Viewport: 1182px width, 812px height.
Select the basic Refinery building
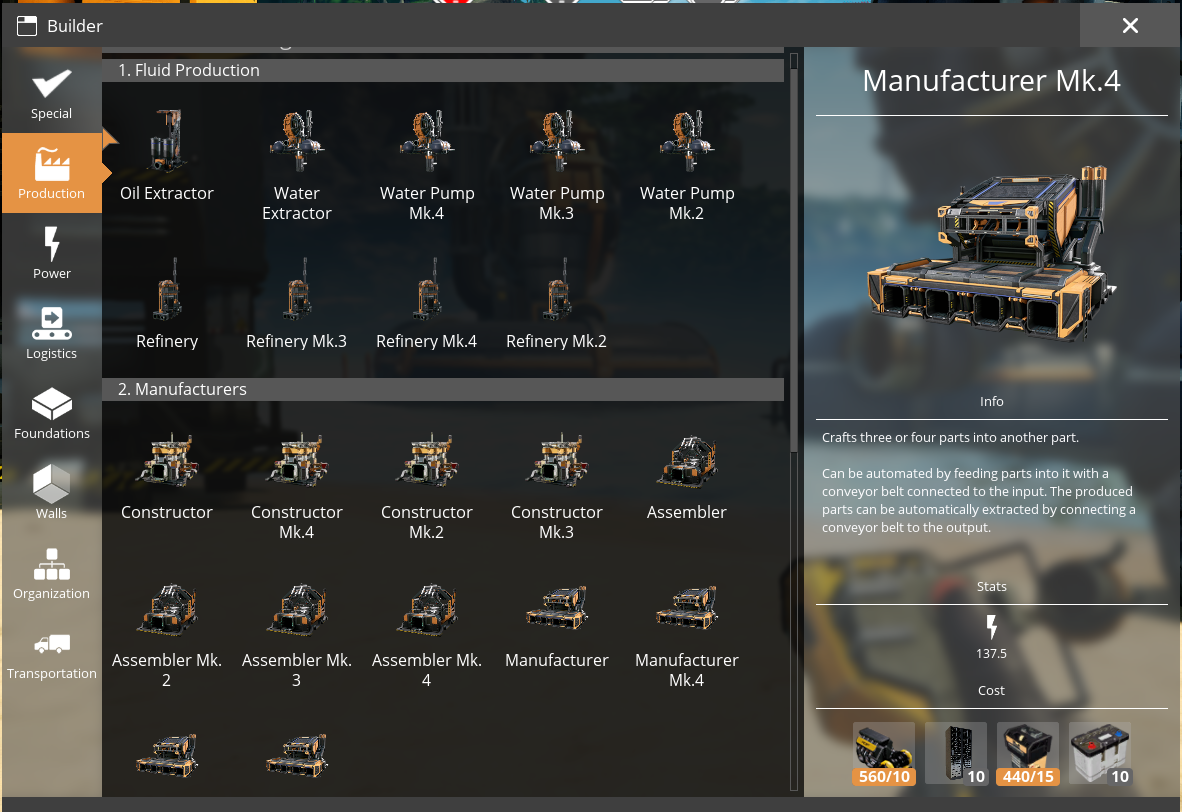click(x=167, y=304)
